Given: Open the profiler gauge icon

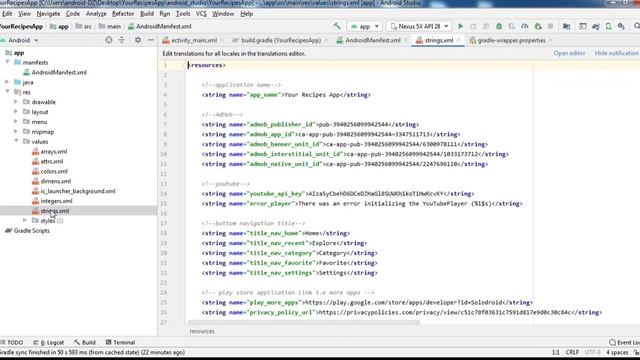Looking at the screenshot, I should pos(524,26).
